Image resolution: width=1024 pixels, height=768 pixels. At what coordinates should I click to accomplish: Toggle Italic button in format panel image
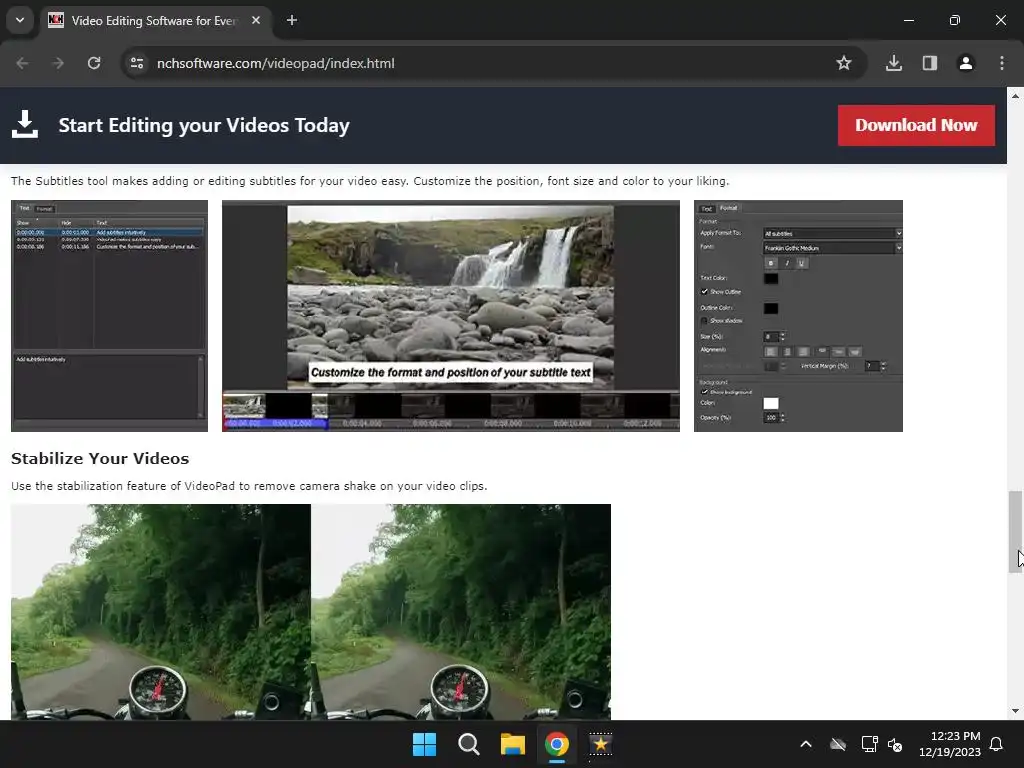787,263
